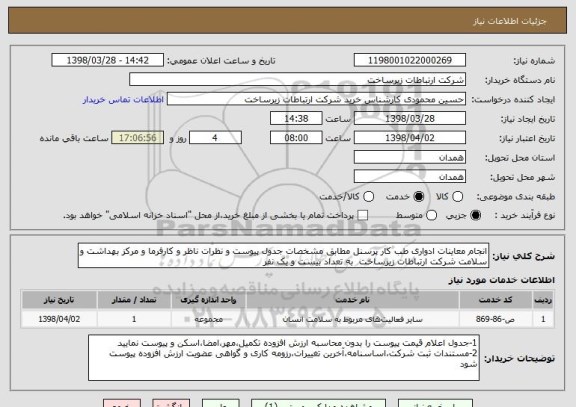
Task: Click the countdown timer 17:06:56
Action: pyautogui.click(x=138, y=138)
